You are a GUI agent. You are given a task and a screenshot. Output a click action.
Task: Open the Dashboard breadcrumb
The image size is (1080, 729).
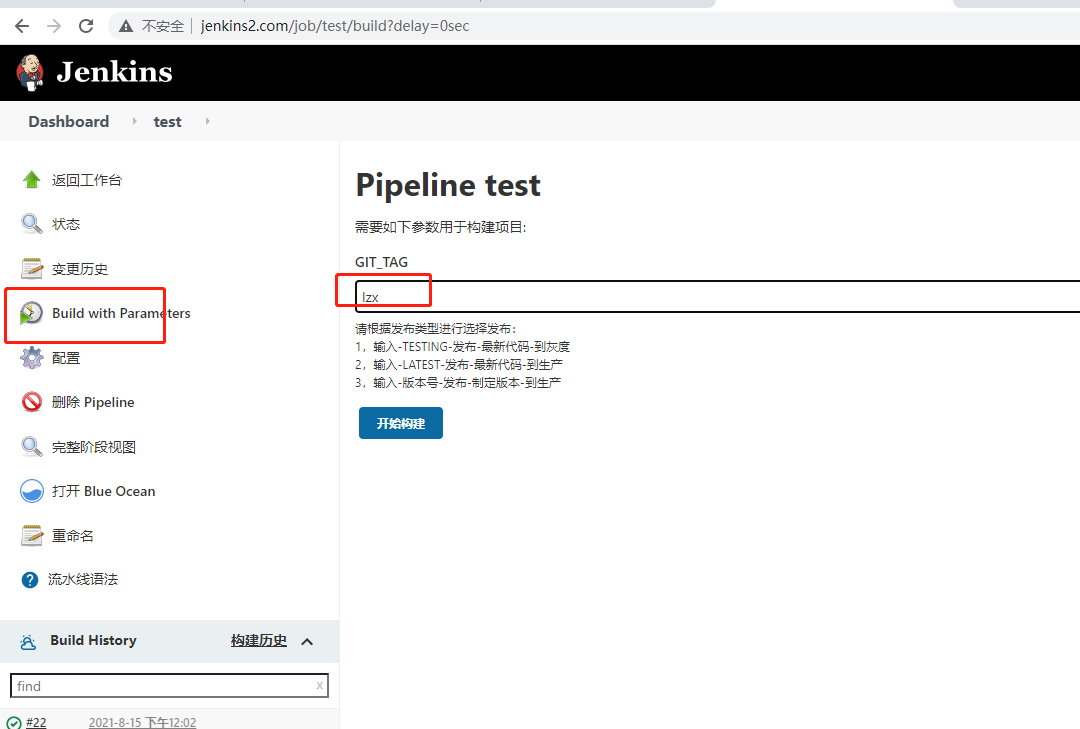click(69, 121)
